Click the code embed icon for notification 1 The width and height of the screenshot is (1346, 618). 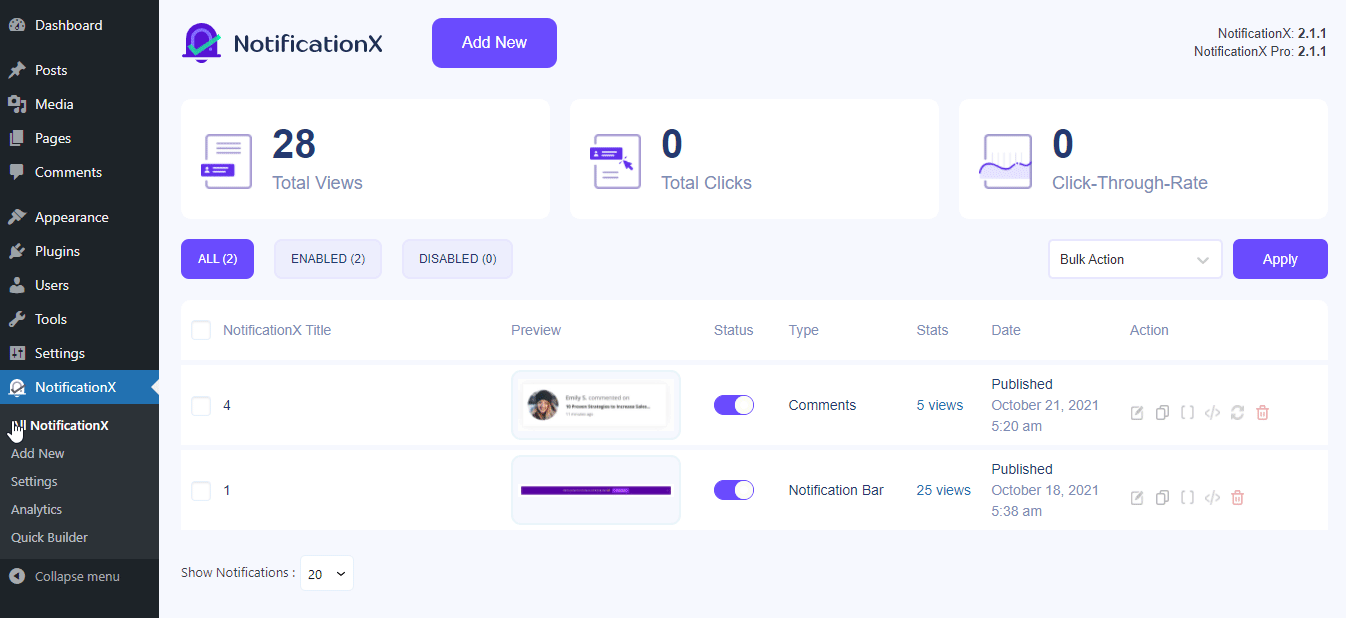point(1212,498)
